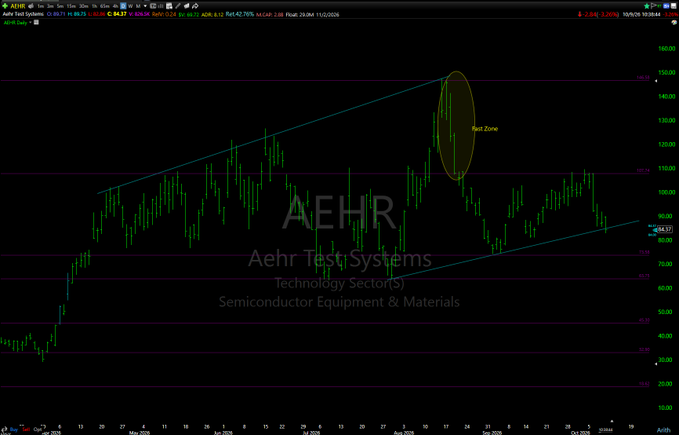Click the -2.84 price change readout

pyautogui.click(x=590, y=14)
